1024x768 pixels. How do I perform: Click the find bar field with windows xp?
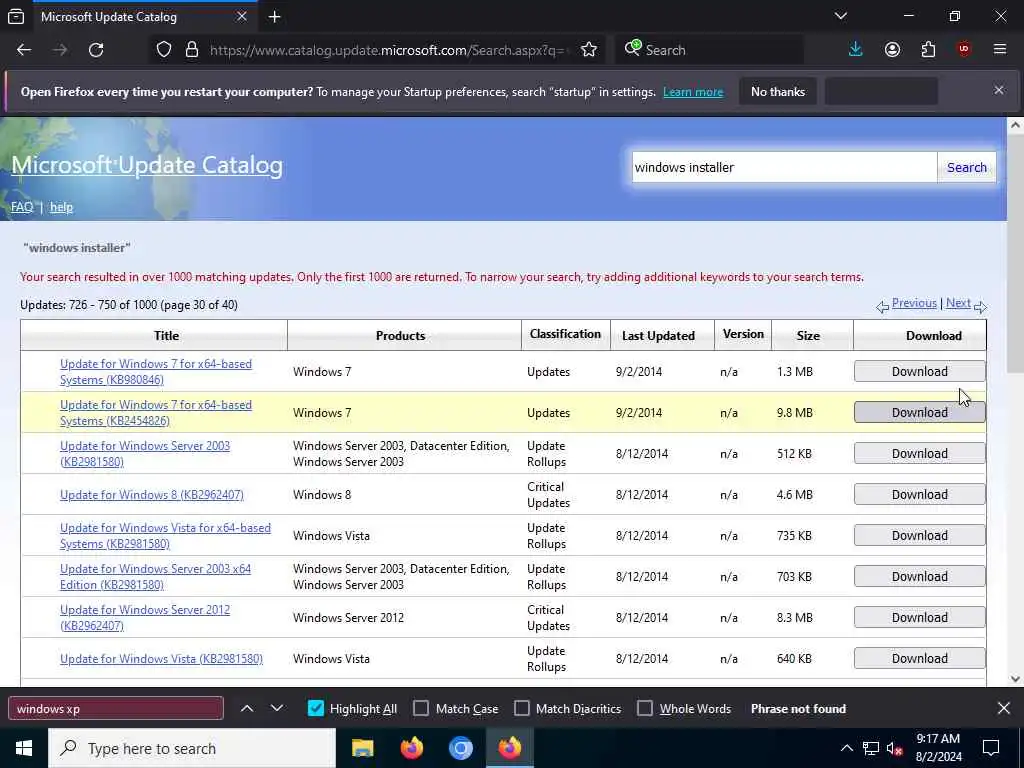click(x=116, y=709)
